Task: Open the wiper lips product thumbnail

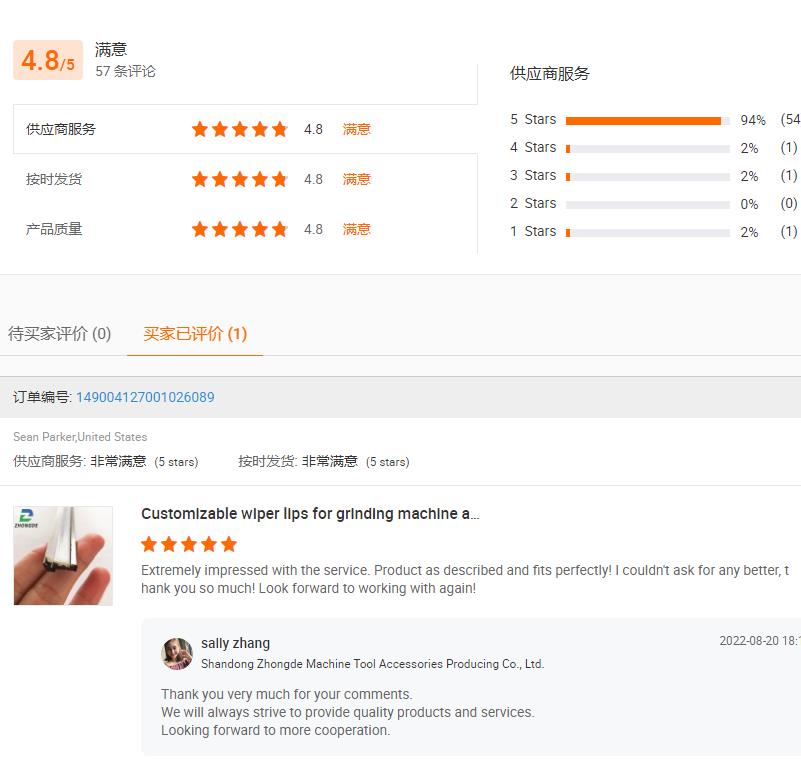Action: 63,556
